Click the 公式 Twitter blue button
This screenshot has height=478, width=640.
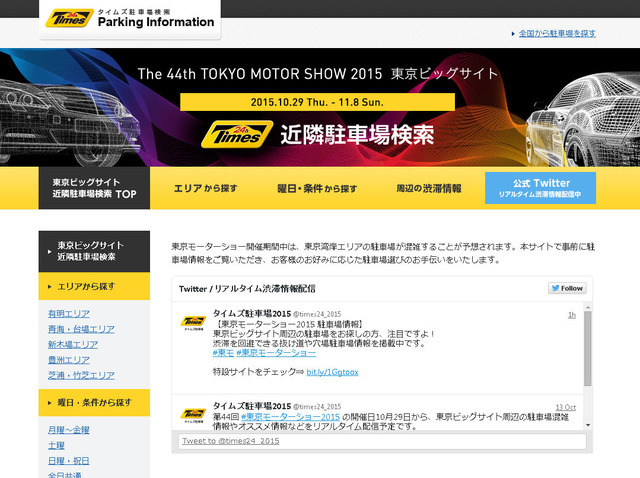point(540,188)
